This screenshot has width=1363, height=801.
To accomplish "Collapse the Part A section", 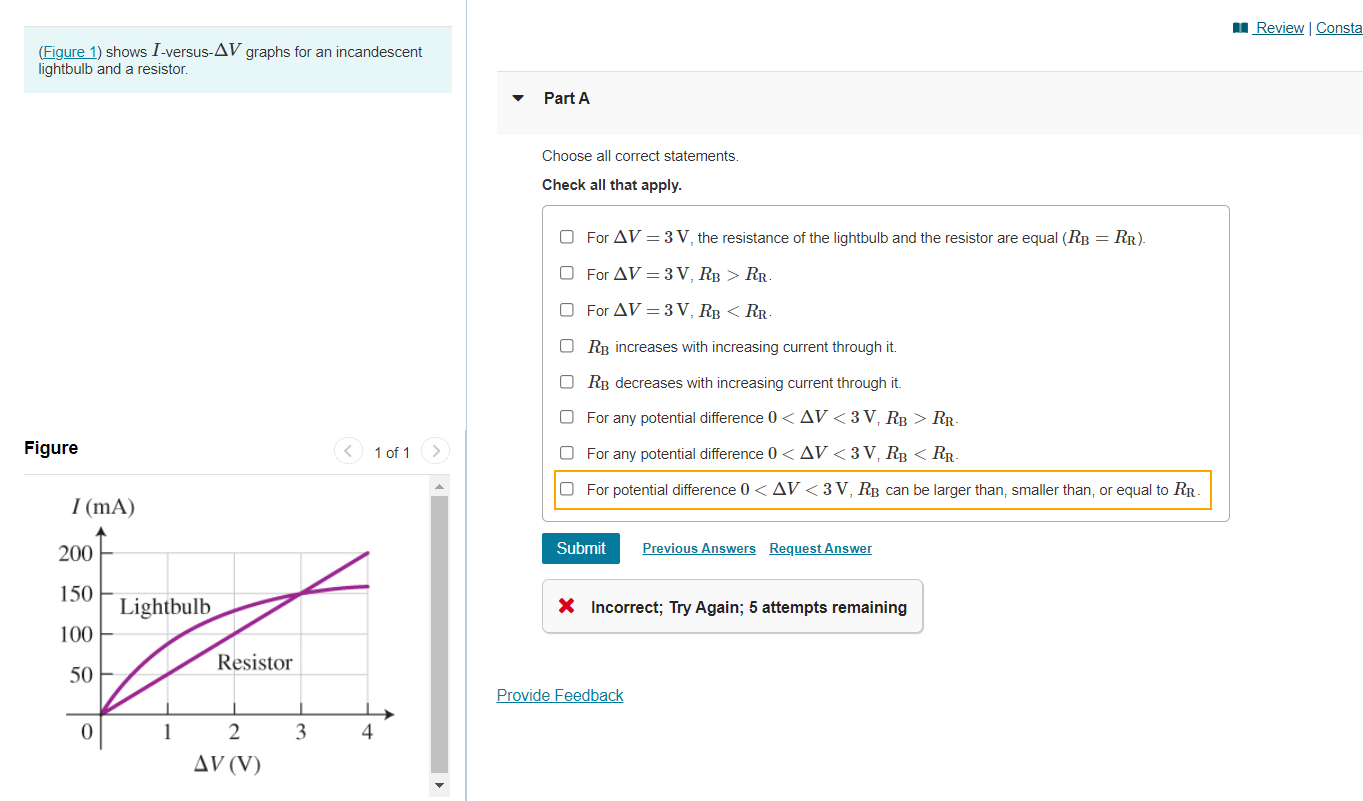I will coord(517,98).
